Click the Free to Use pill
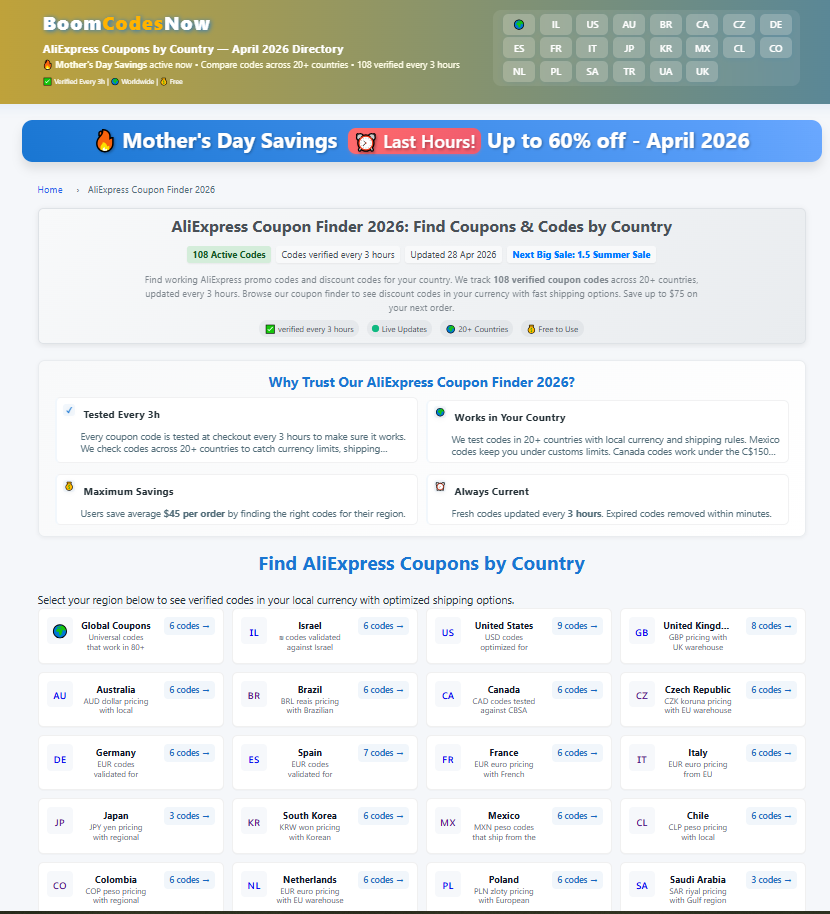The width and height of the screenshot is (830, 914). 553,329
